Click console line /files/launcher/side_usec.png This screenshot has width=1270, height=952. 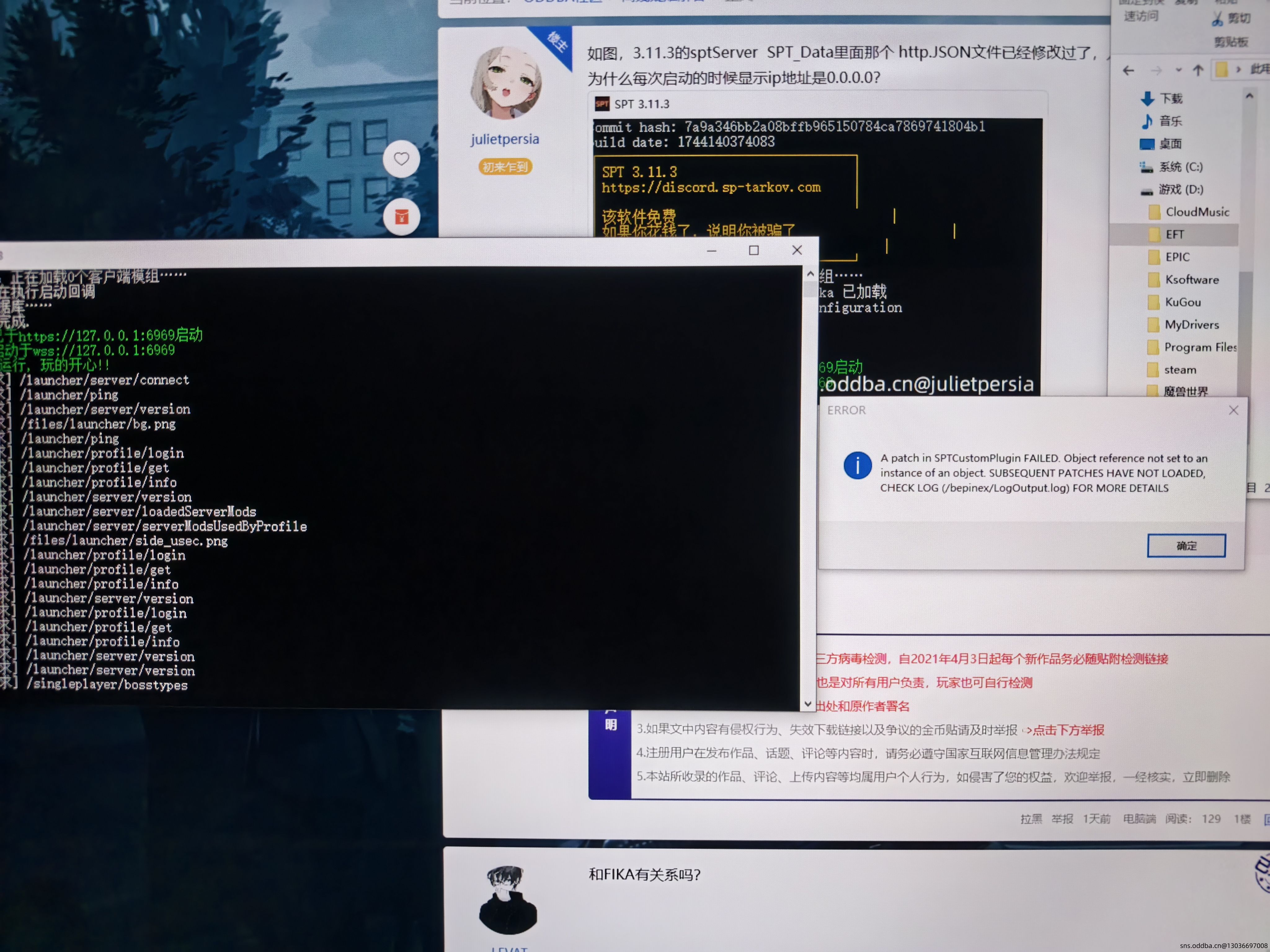point(126,540)
